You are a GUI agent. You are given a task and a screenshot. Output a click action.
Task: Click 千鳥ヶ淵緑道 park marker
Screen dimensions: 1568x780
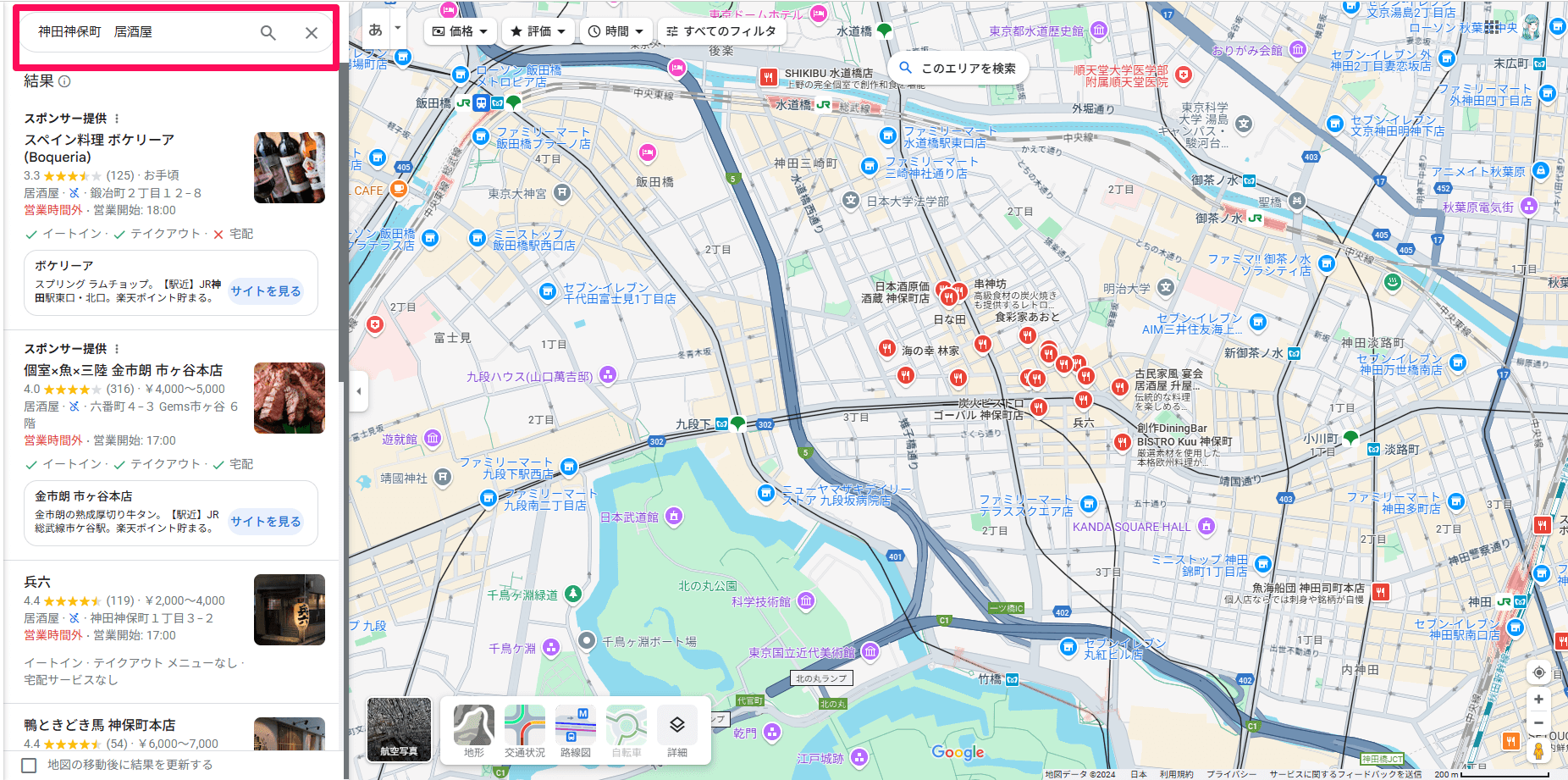tap(573, 595)
